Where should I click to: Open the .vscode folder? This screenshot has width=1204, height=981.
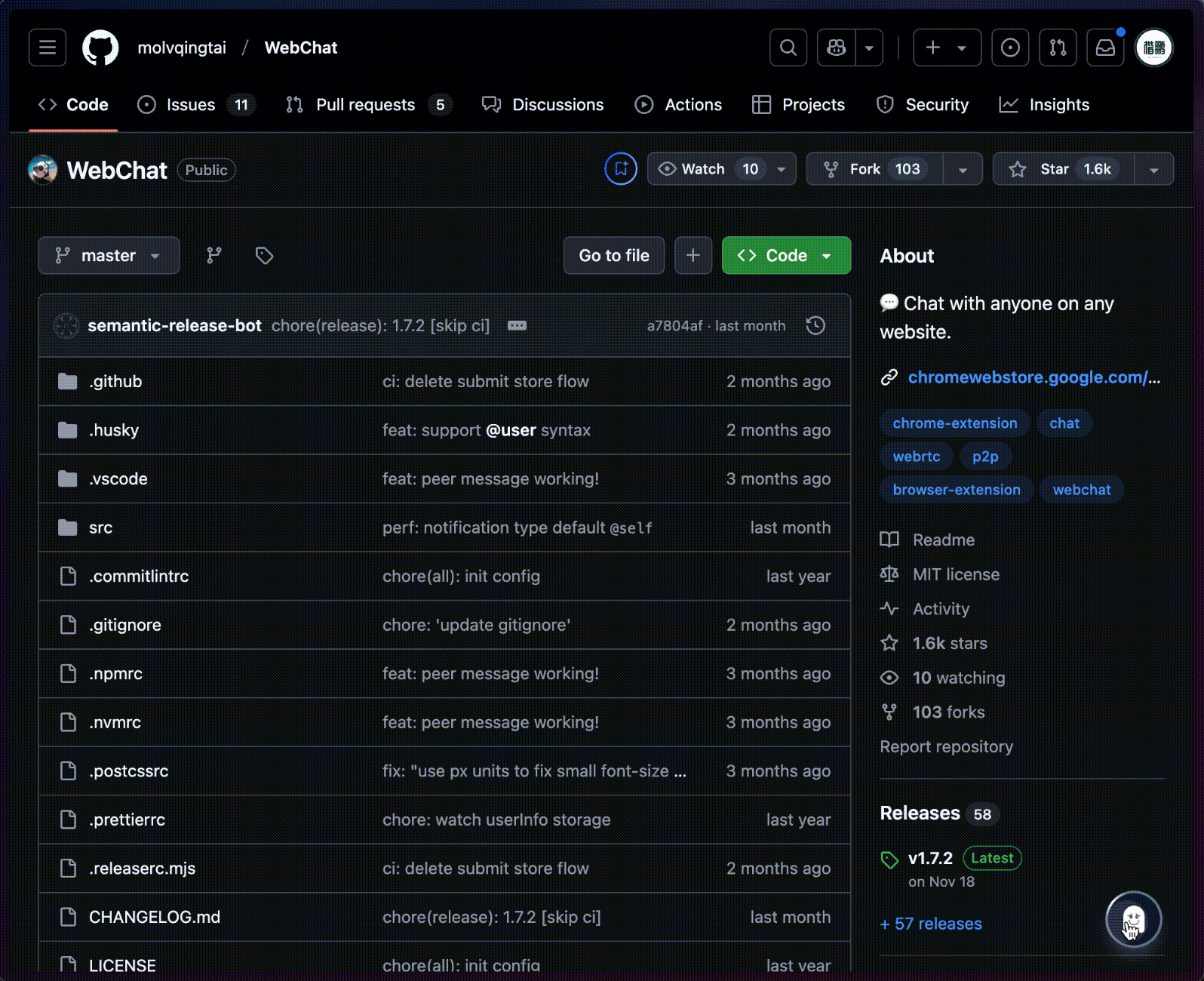[118, 479]
